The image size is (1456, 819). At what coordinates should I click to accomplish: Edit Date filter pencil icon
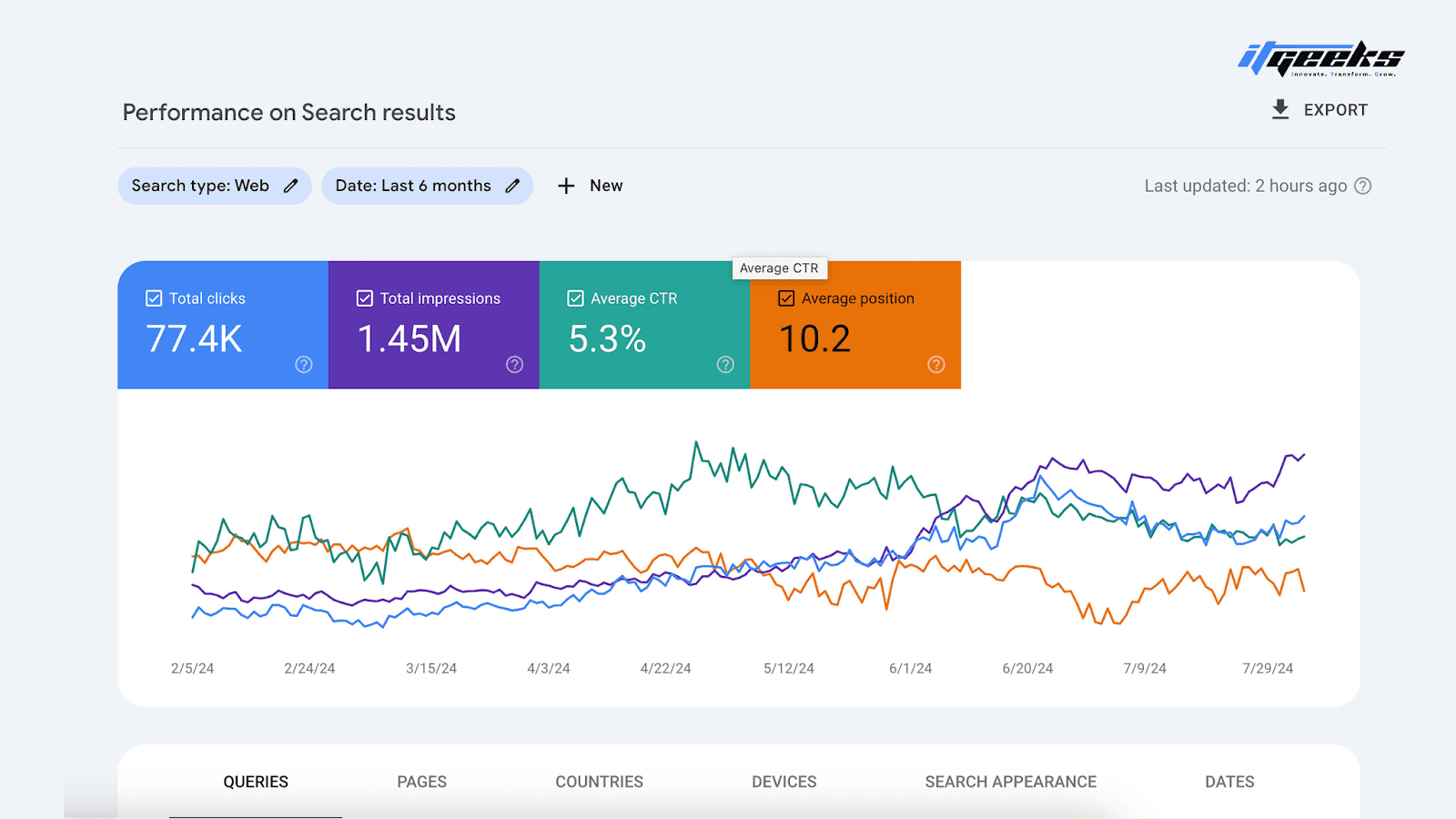[512, 186]
